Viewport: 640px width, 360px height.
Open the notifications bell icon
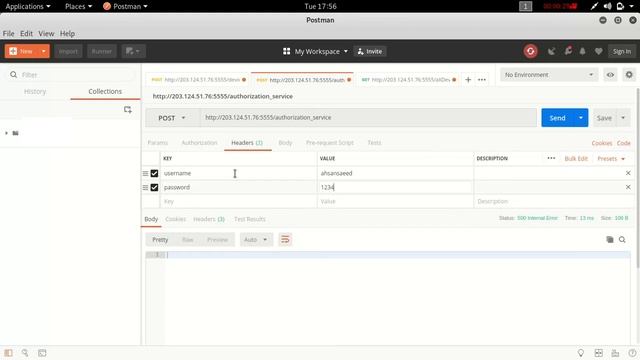pos(582,51)
